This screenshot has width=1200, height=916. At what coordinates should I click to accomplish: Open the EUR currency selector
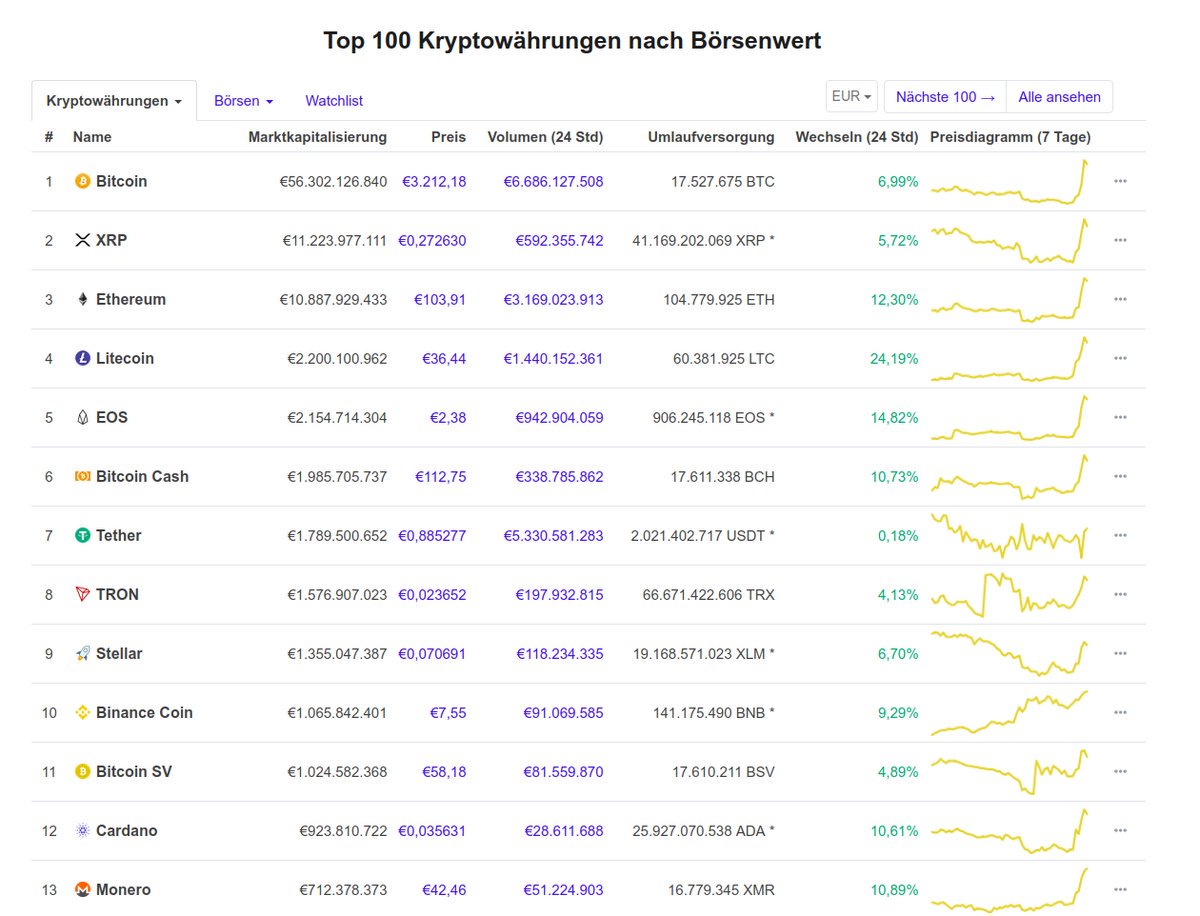pos(851,95)
